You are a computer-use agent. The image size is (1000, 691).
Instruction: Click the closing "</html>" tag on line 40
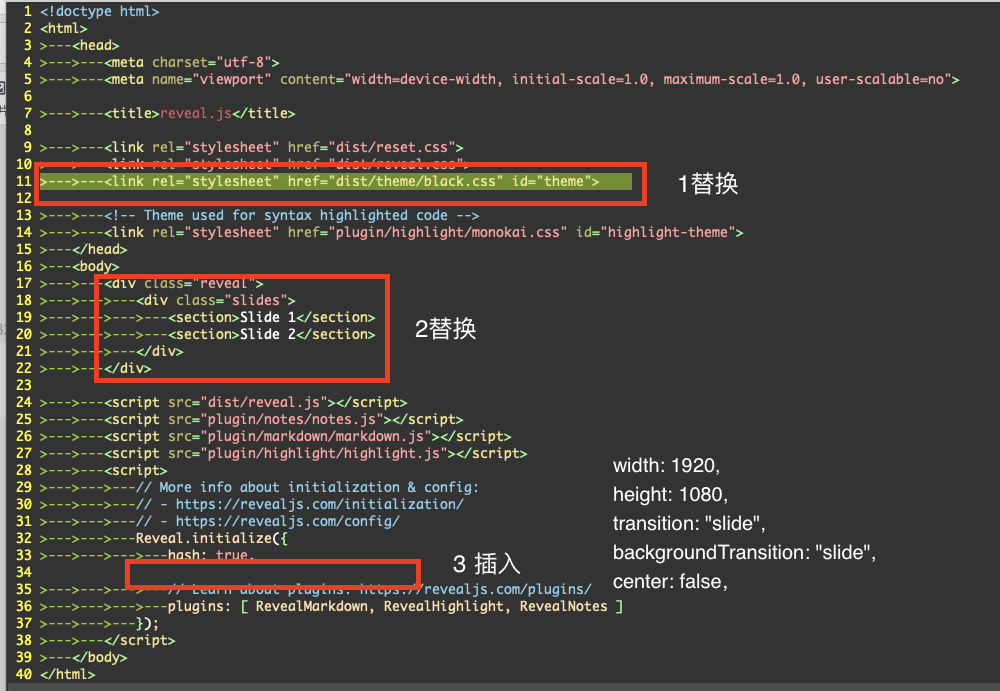[68, 674]
